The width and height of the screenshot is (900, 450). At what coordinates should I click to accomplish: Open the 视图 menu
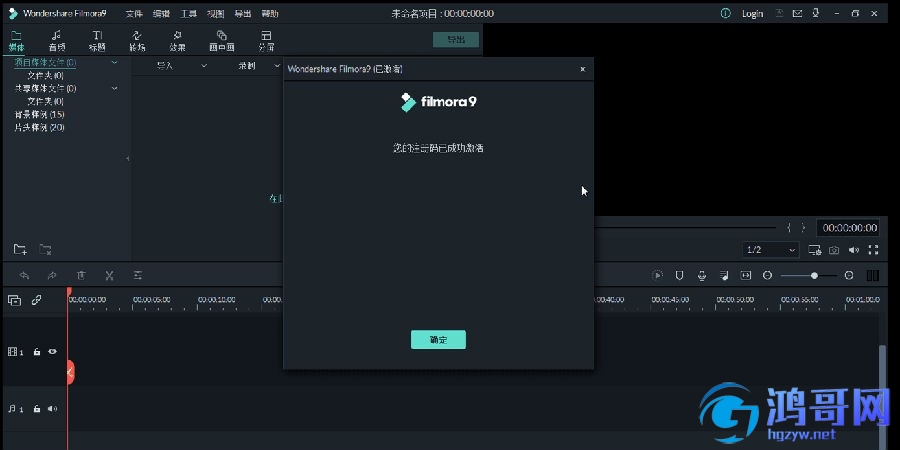tap(215, 13)
